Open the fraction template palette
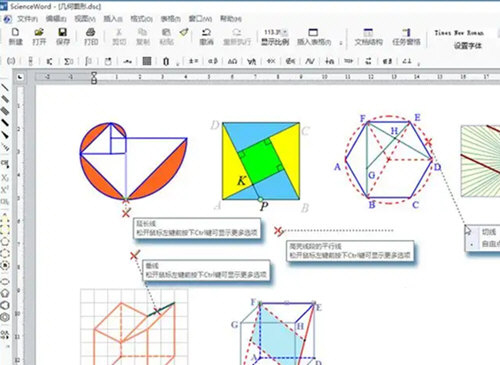Viewport: 500px width, 365px height. (31, 61)
